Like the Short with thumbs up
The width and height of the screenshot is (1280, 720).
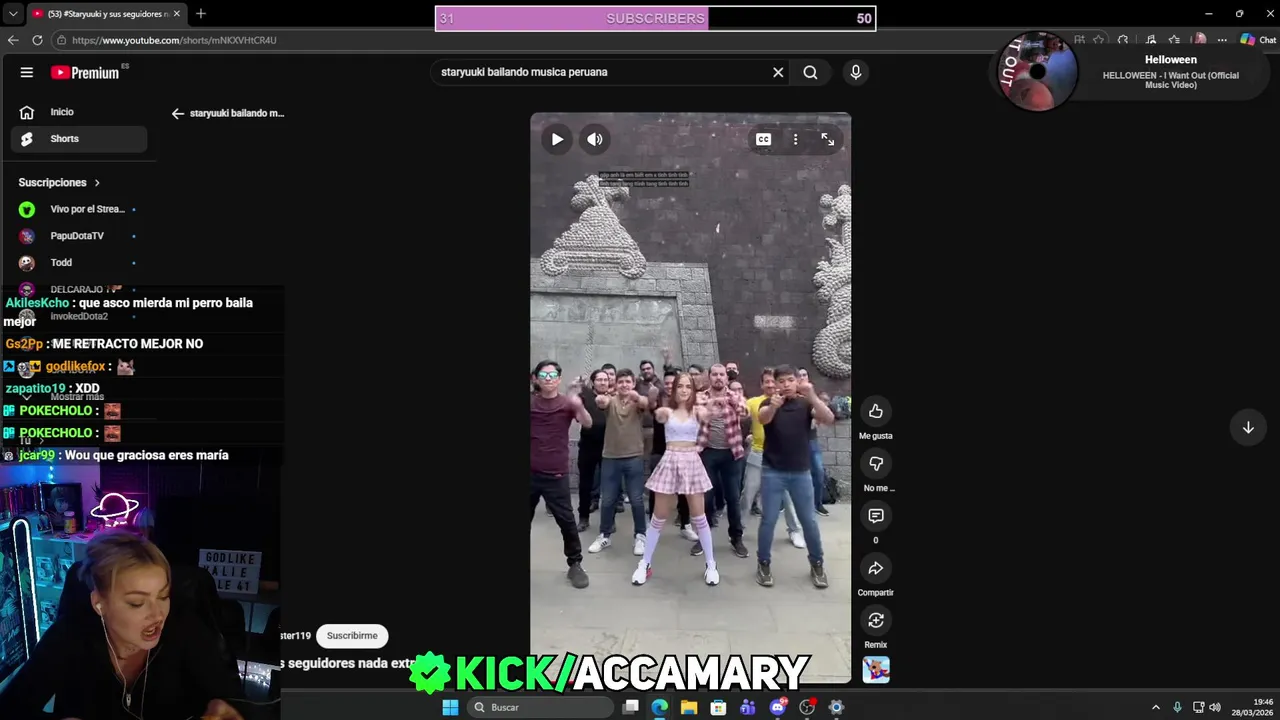pos(876,411)
